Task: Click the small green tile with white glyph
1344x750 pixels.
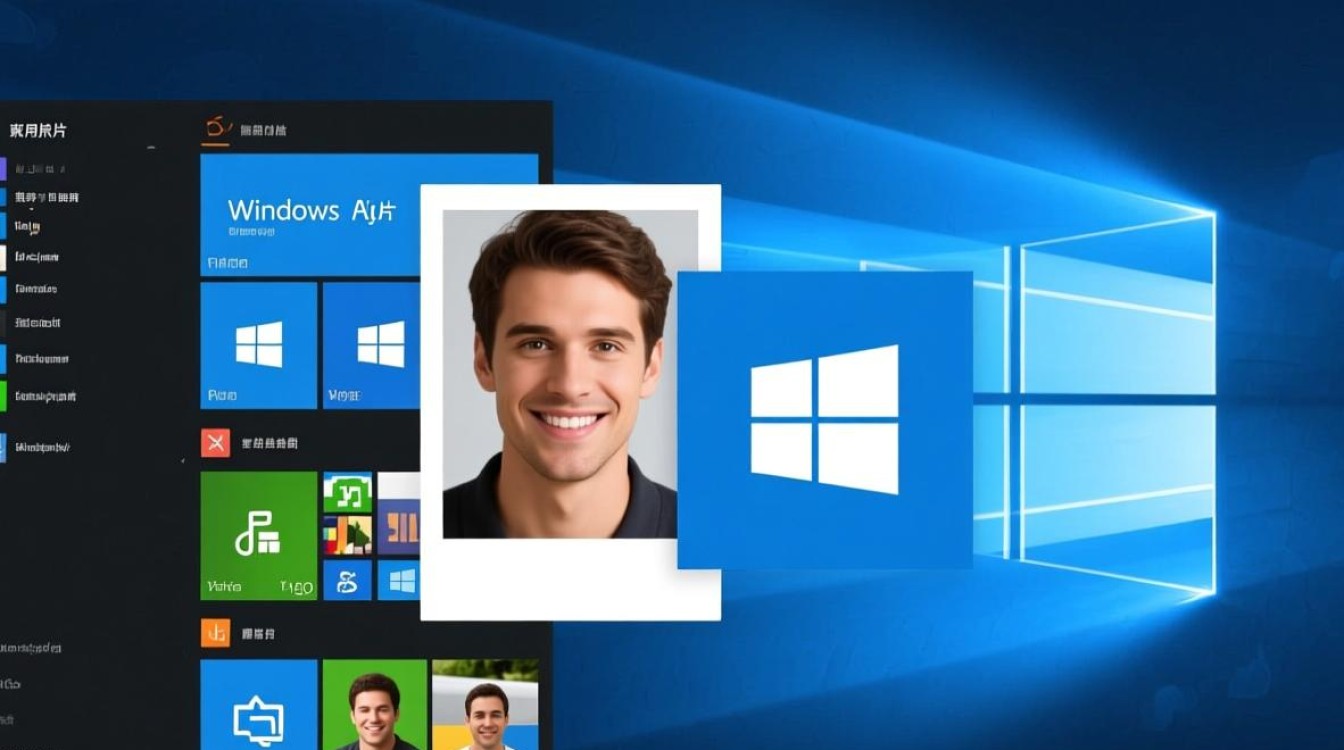Action: click(347, 492)
